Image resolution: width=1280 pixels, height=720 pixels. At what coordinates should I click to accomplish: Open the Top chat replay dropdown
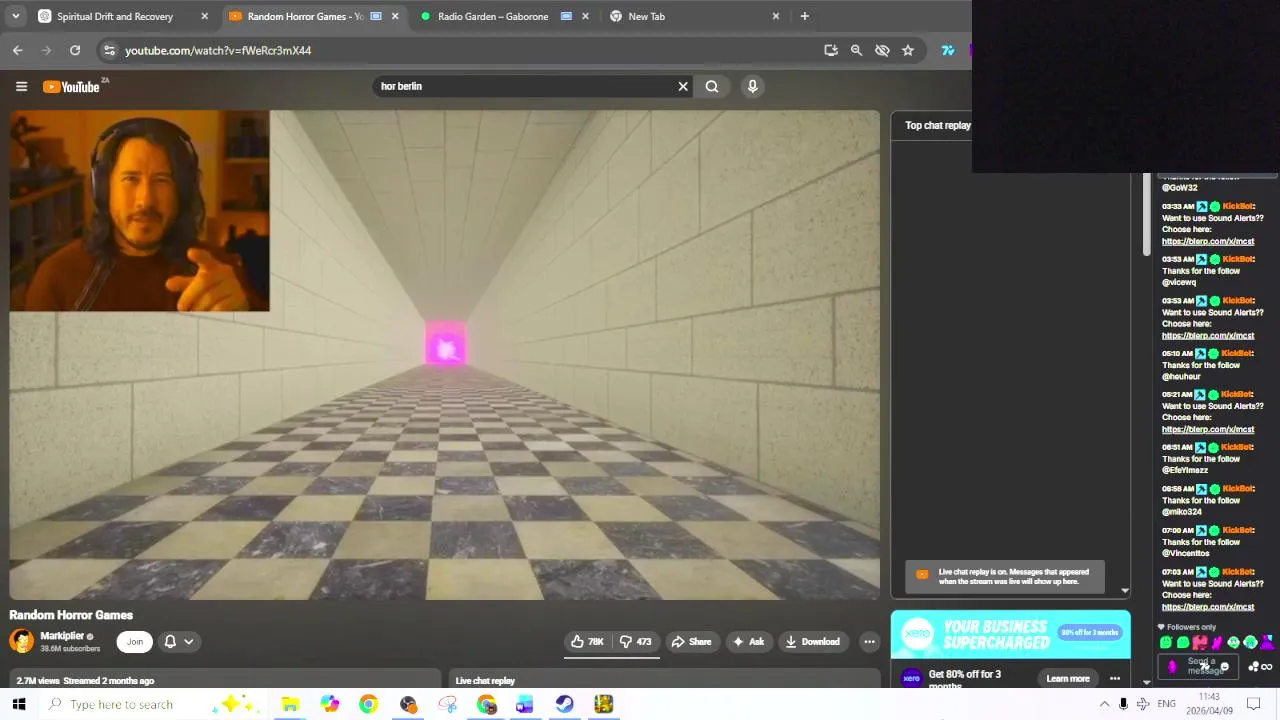[938, 125]
